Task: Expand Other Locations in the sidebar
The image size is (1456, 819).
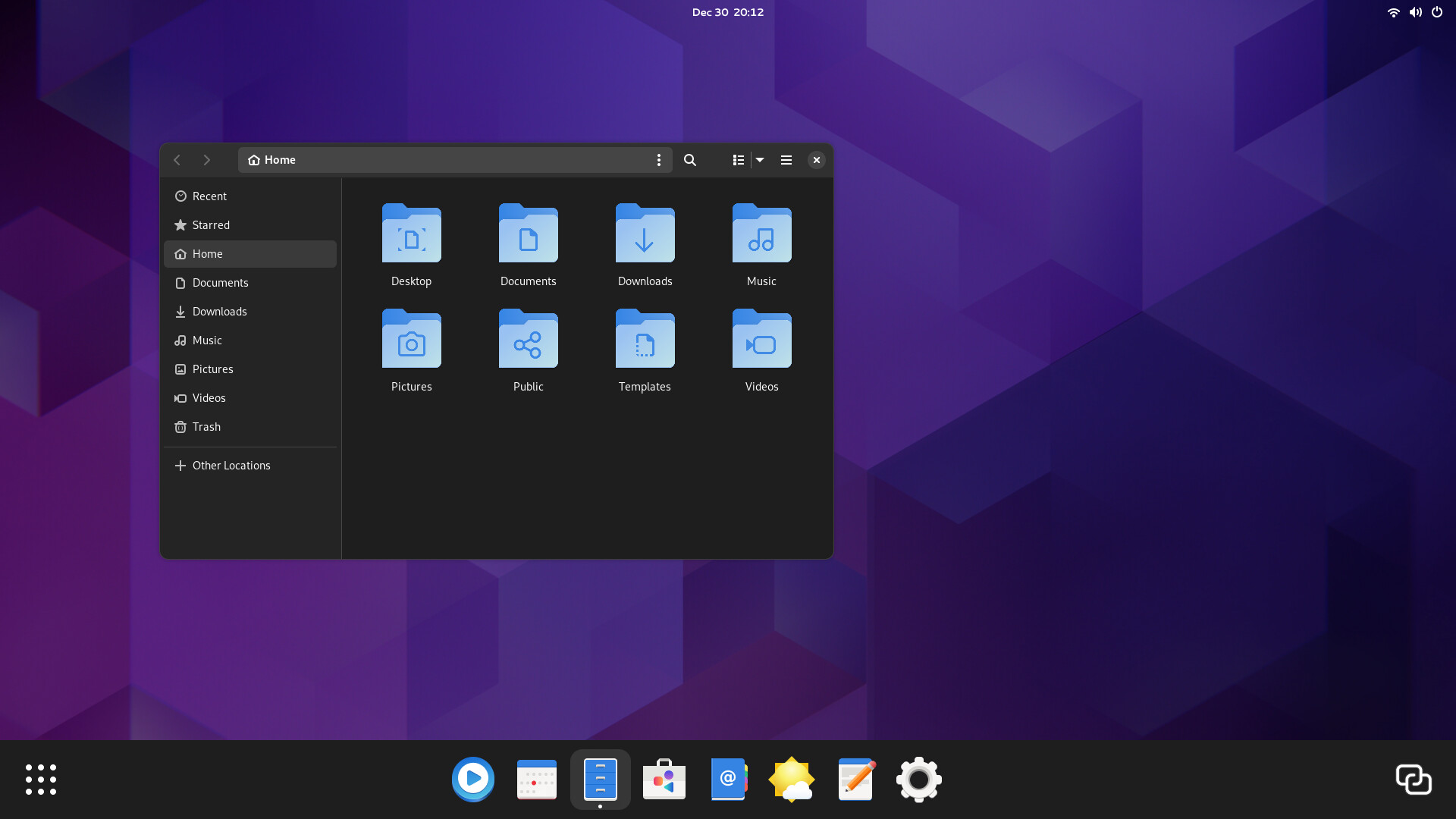Action: pos(231,466)
